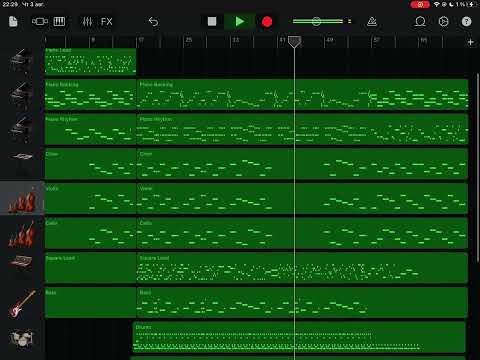Screen dimensions: 480x360
Task: Open the FX panel
Action: (107, 22)
